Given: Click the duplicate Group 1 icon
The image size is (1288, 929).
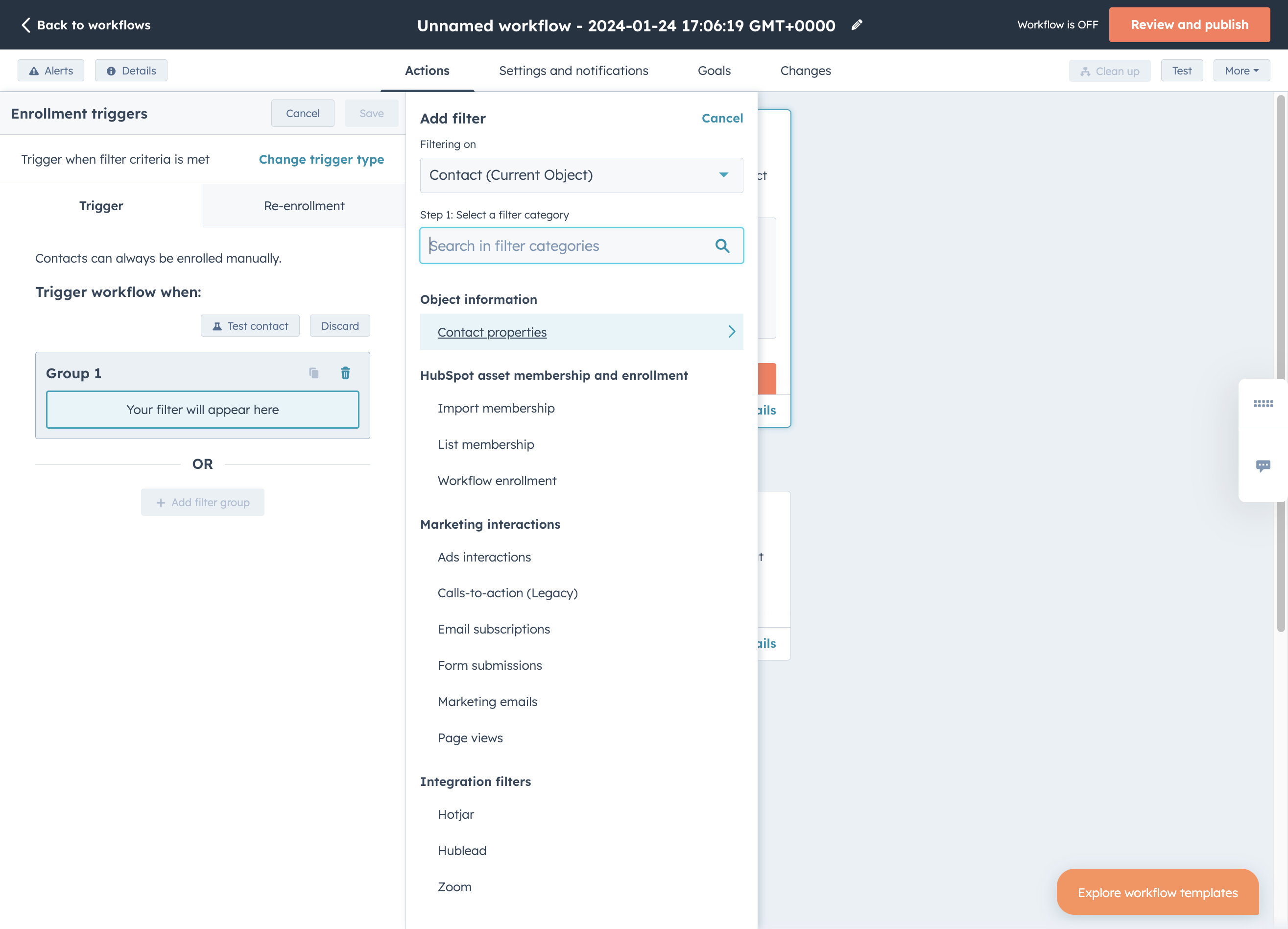Looking at the screenshot, I should (x=313, y=373).
